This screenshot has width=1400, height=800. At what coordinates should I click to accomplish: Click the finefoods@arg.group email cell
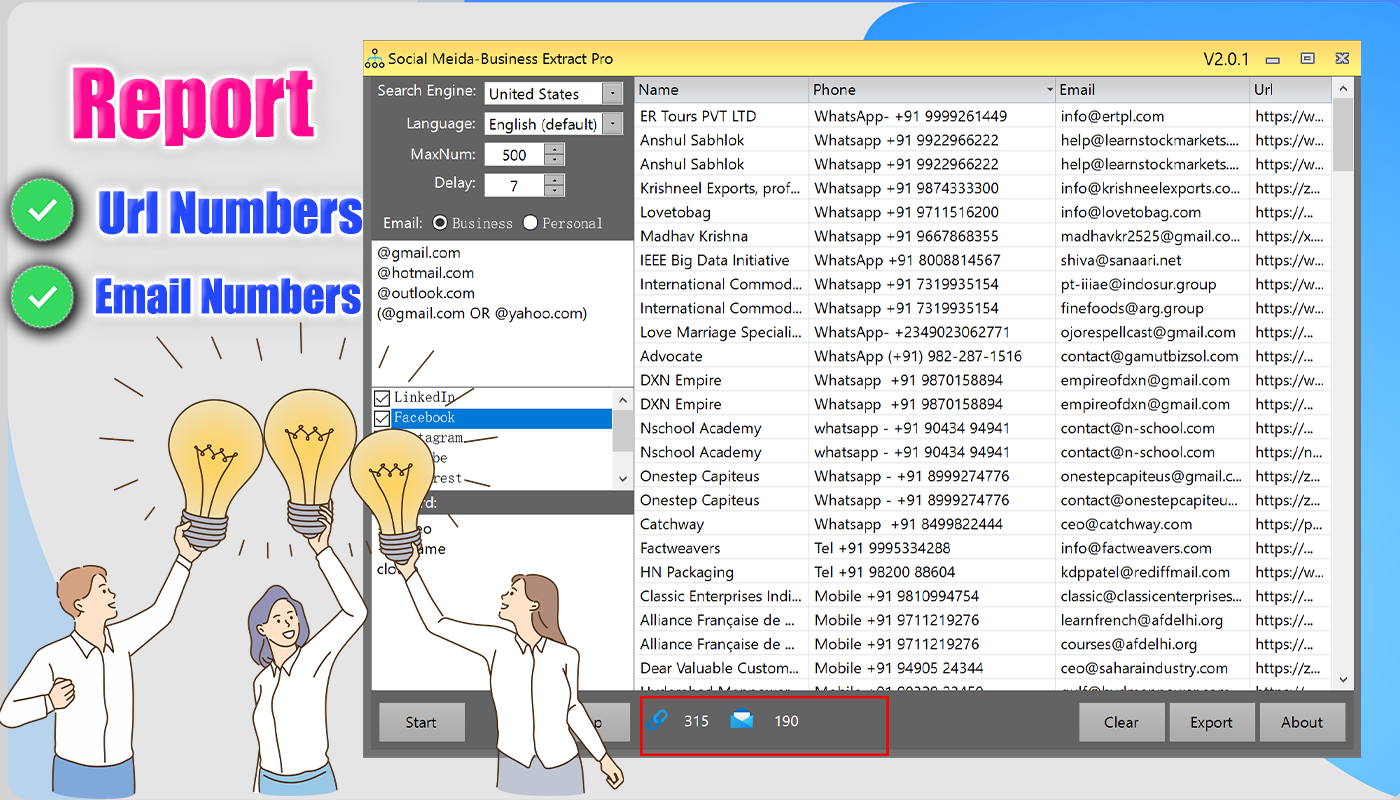[x=1152, y=308]
